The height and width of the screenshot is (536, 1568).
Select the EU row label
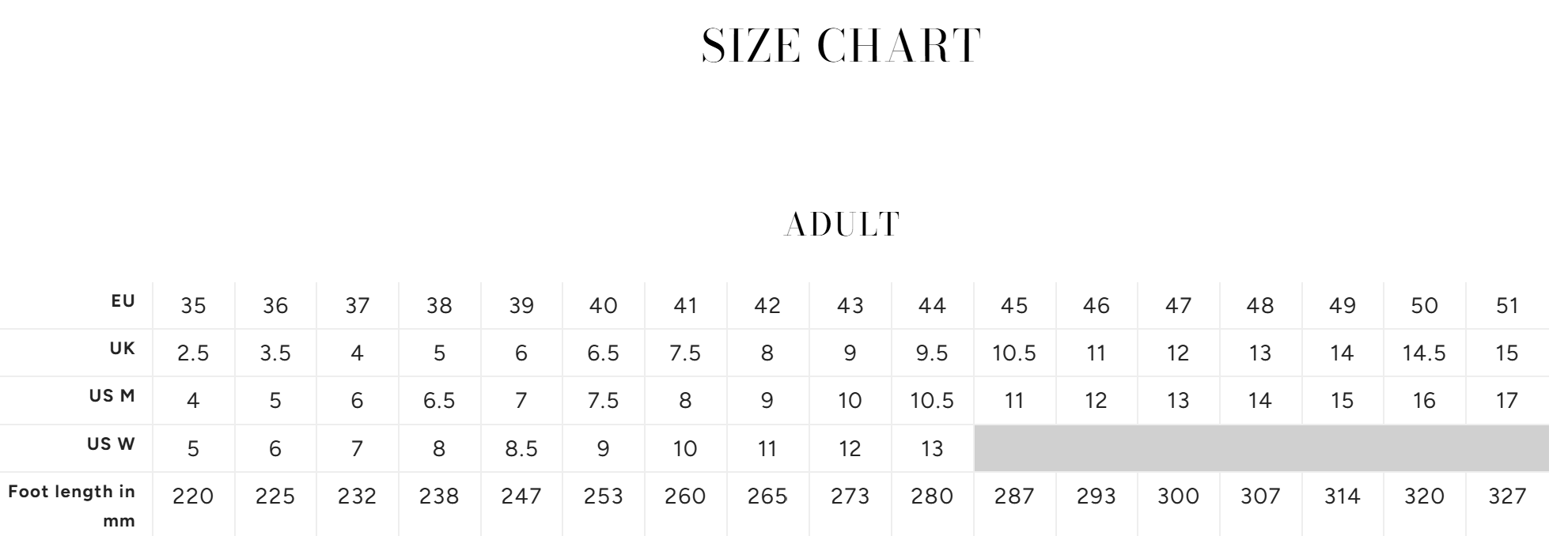[x=123, y=301]
